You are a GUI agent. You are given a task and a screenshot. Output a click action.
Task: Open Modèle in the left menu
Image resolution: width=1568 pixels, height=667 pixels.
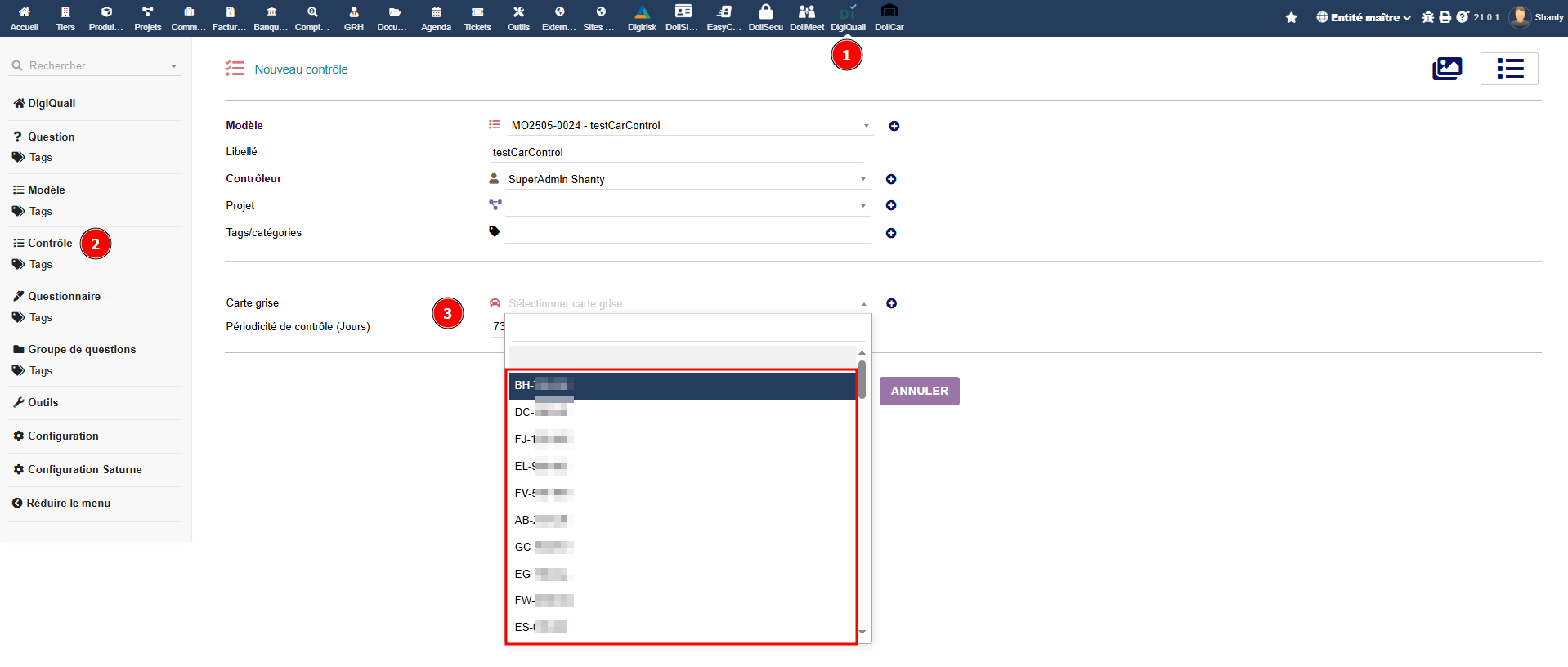pyautogui.click(x=46, y=190)
